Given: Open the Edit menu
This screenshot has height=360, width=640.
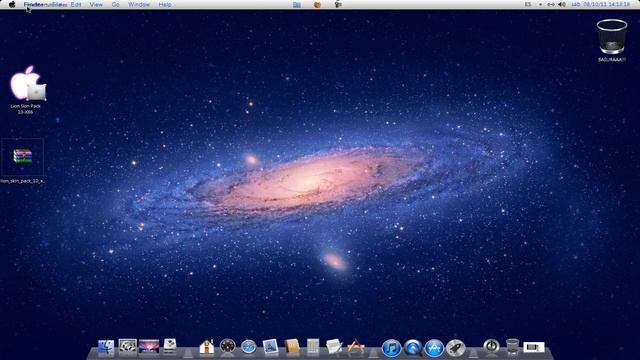Looking at the screenshot, I should (x=76, y=4).
